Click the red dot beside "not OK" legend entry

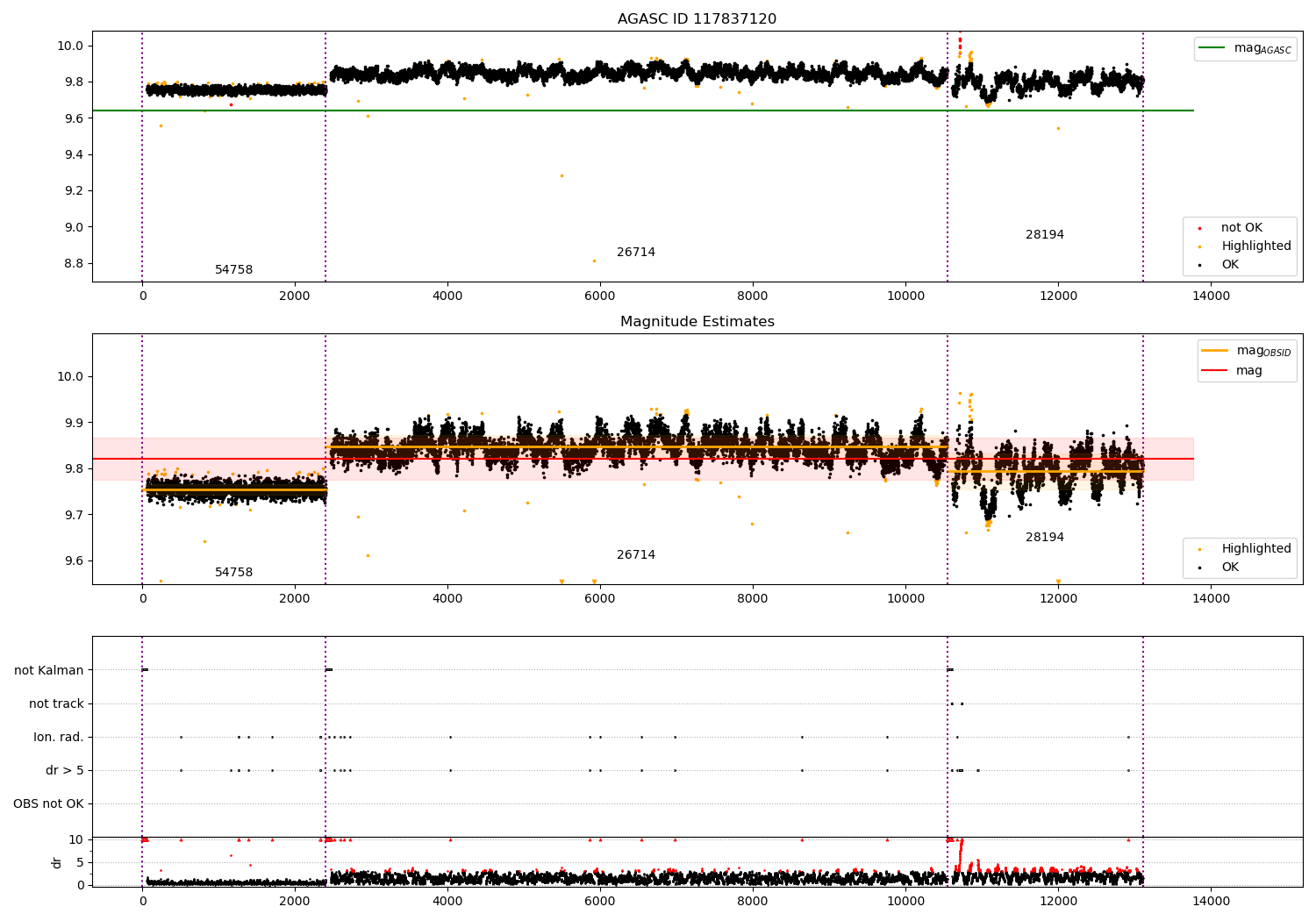(x=1199, y=228)
